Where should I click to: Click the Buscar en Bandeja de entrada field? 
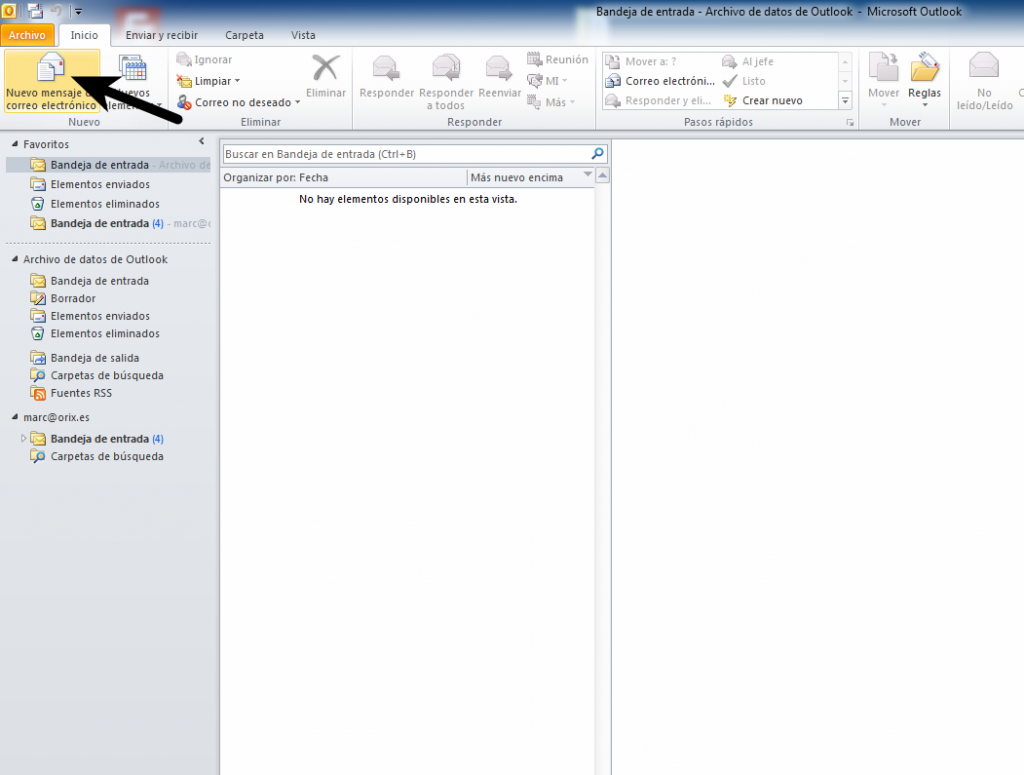(x=406, y=154)
